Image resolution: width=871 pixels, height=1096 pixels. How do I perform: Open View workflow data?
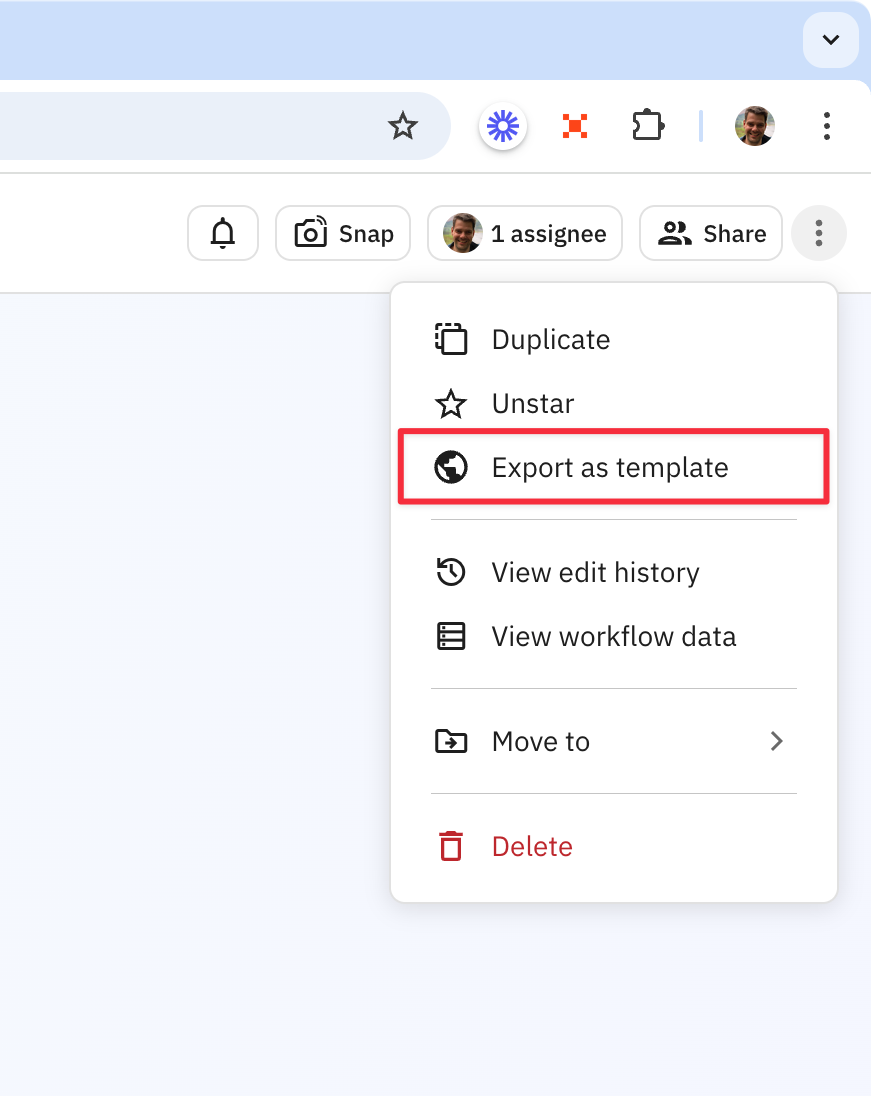coord(613,637)
